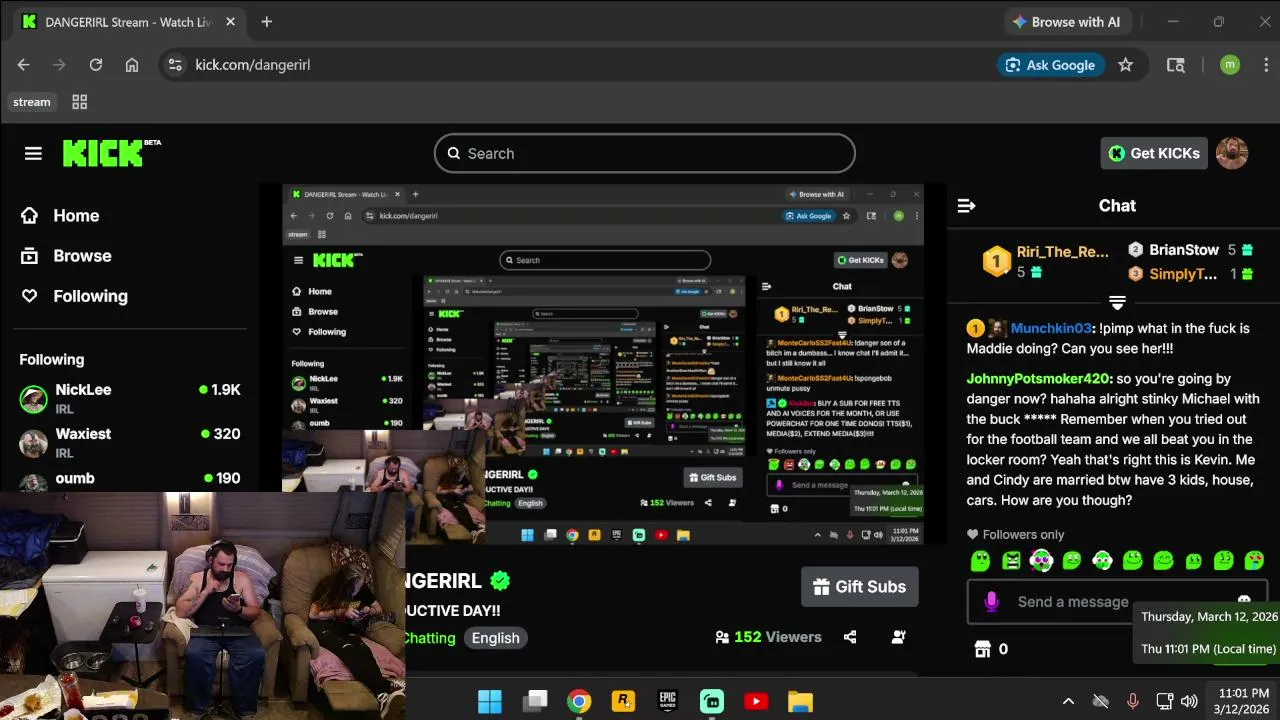
Task: Bookmark this page with star icon
Action: click(x=1125, y=65)
